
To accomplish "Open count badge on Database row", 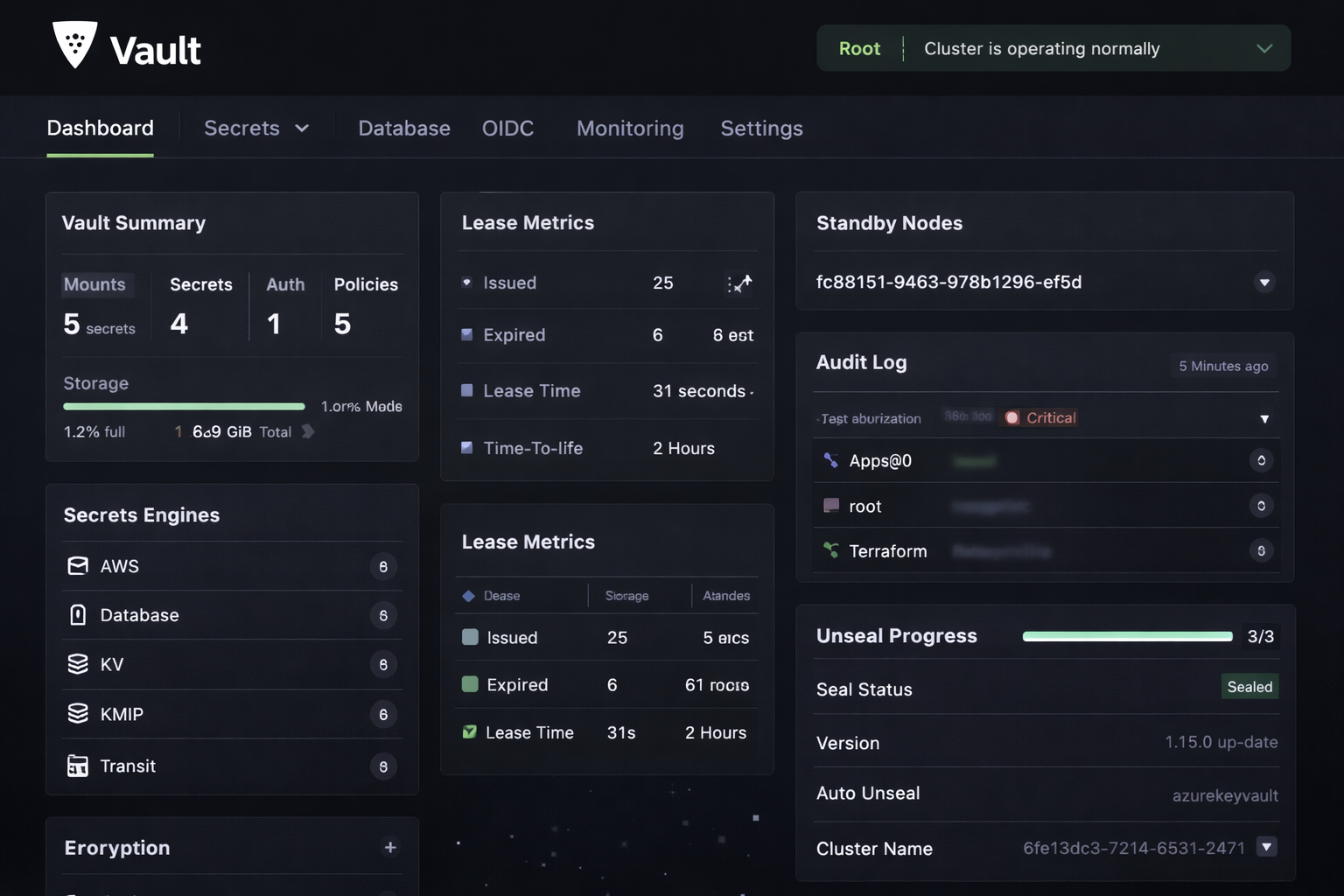I will [x=383, y=616].
